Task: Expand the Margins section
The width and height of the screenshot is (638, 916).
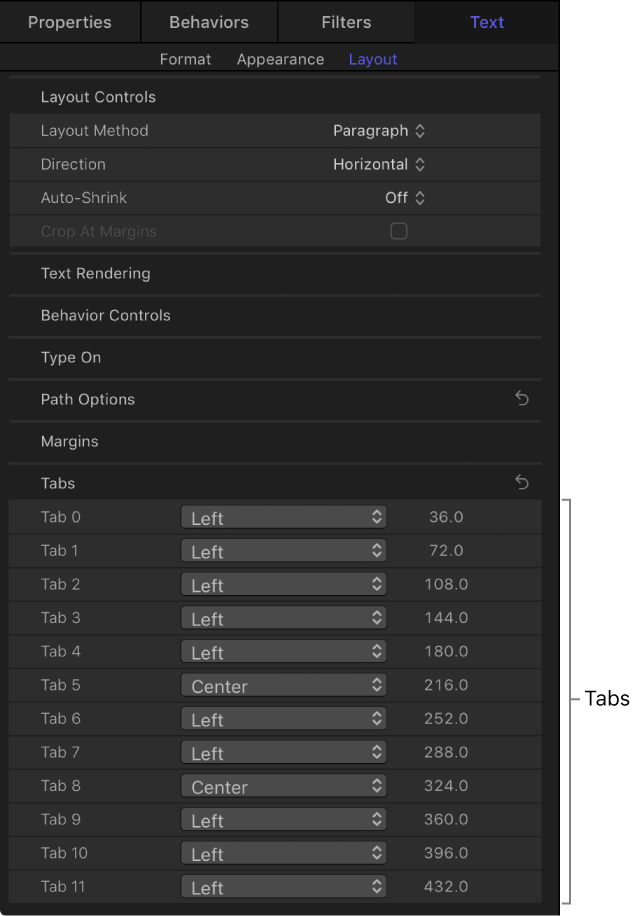Action: 67,441
